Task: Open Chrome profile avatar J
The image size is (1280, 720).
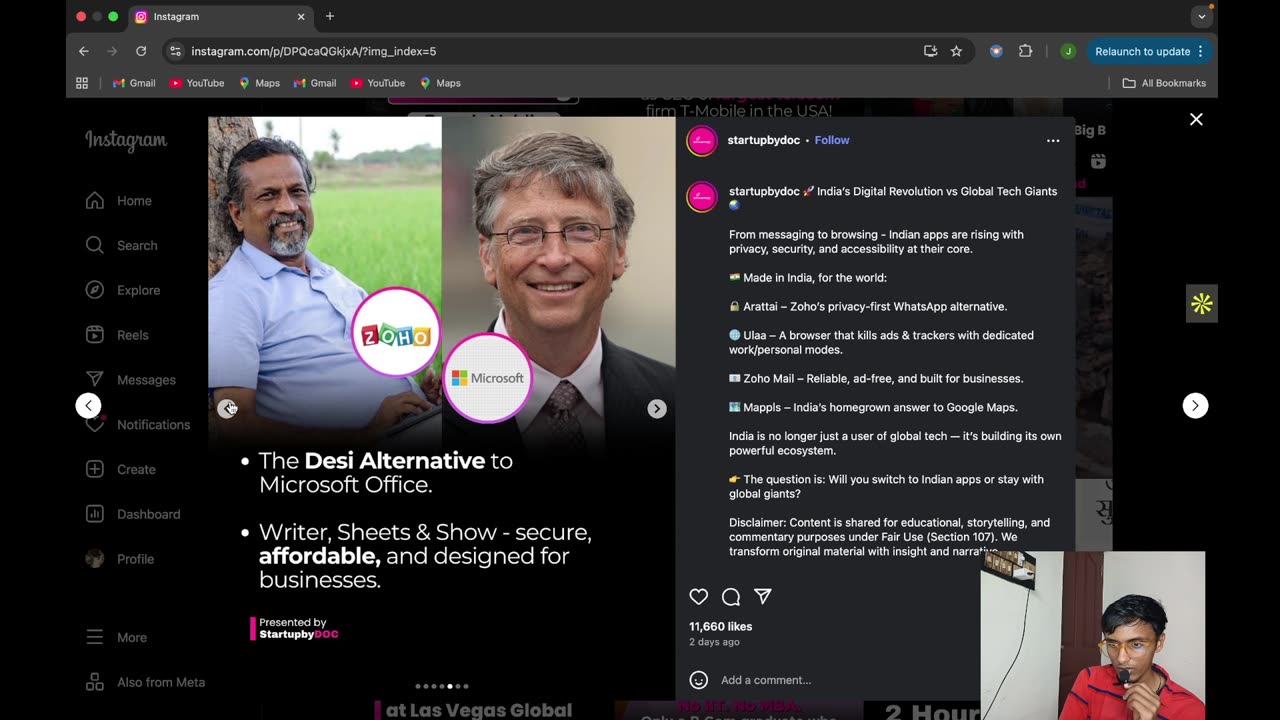Action: click(1068, 51)
